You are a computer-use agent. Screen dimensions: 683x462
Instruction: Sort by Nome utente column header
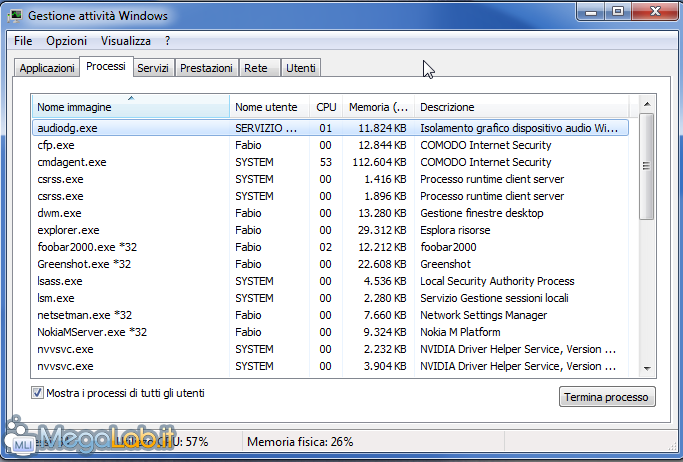[269, 107]
